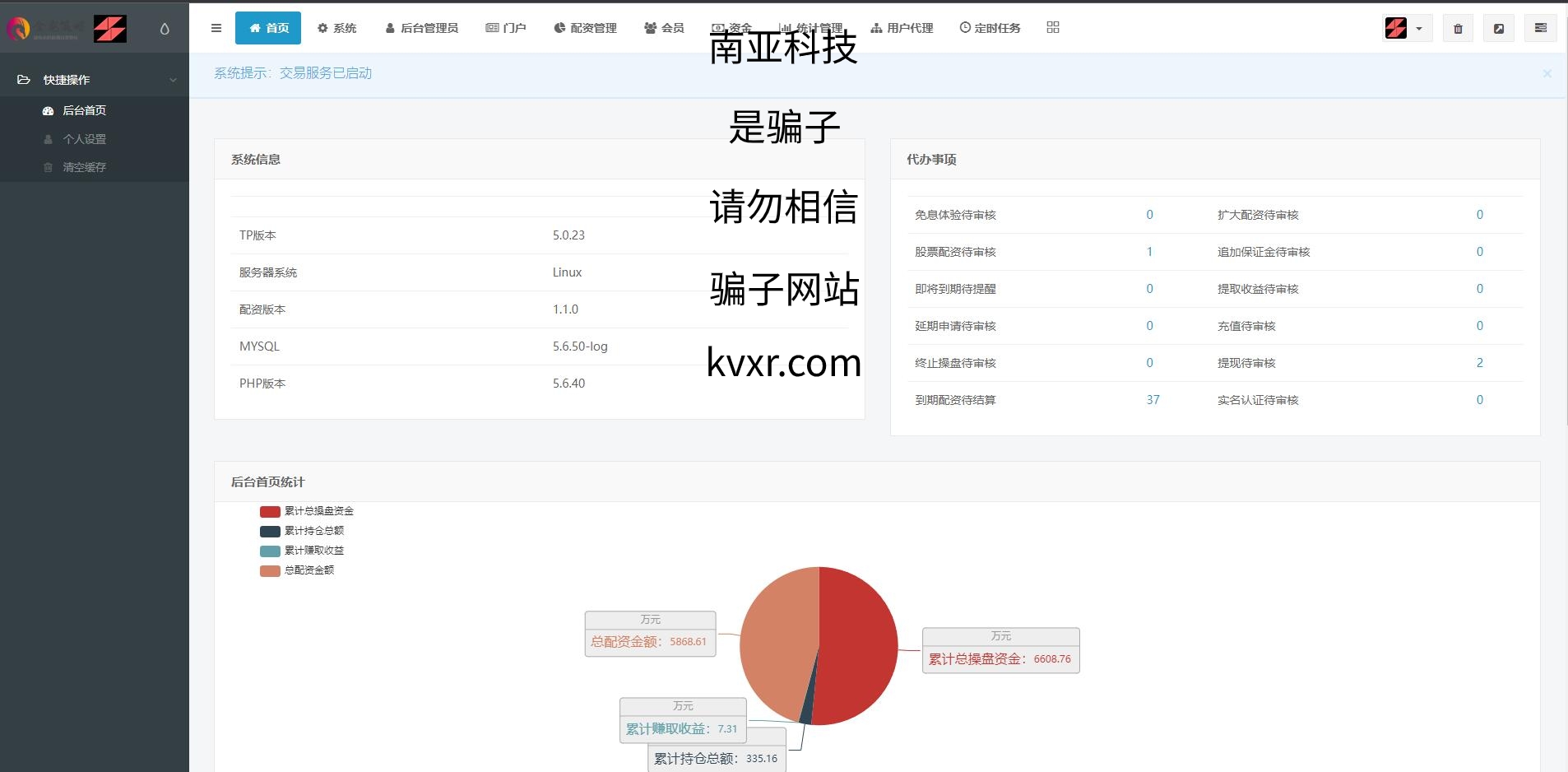The height and width of the screenshot is (772, 1568).
Task: Toggle the sidebar hamburger menu
Action: coord(216,28)
